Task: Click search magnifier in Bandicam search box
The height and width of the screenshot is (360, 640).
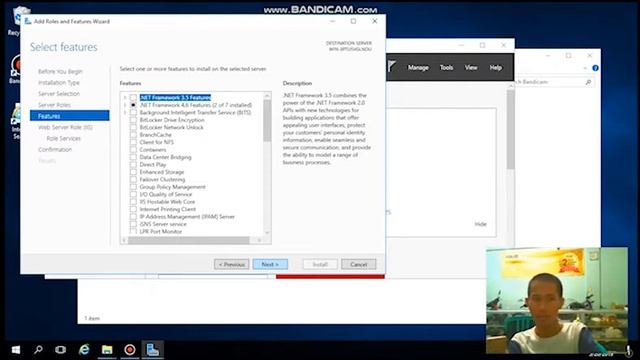Action: click(588, 82)
